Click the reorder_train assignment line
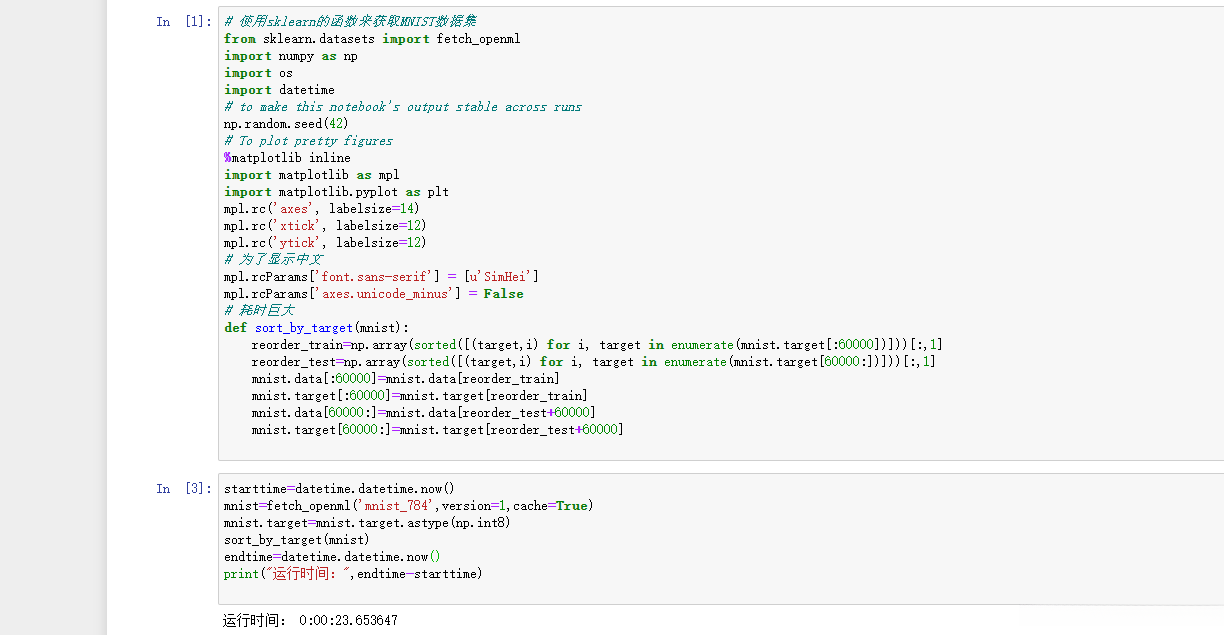 596,345
